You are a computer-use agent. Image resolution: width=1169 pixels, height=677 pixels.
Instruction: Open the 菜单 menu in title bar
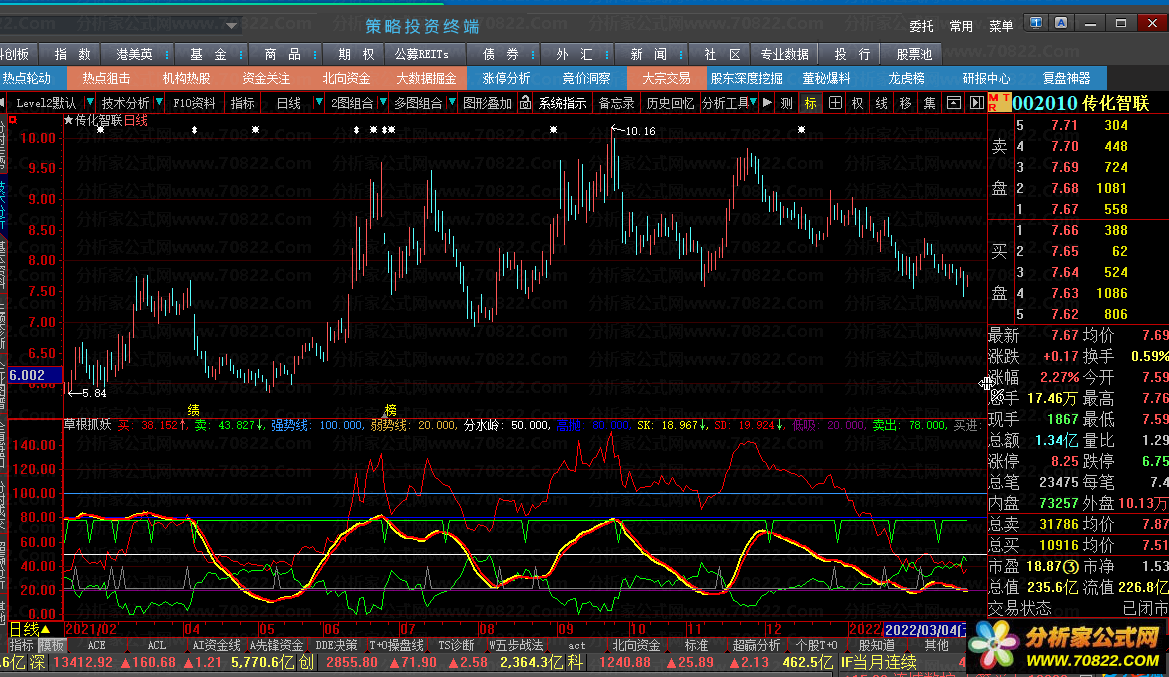(x=1001, y=26)
